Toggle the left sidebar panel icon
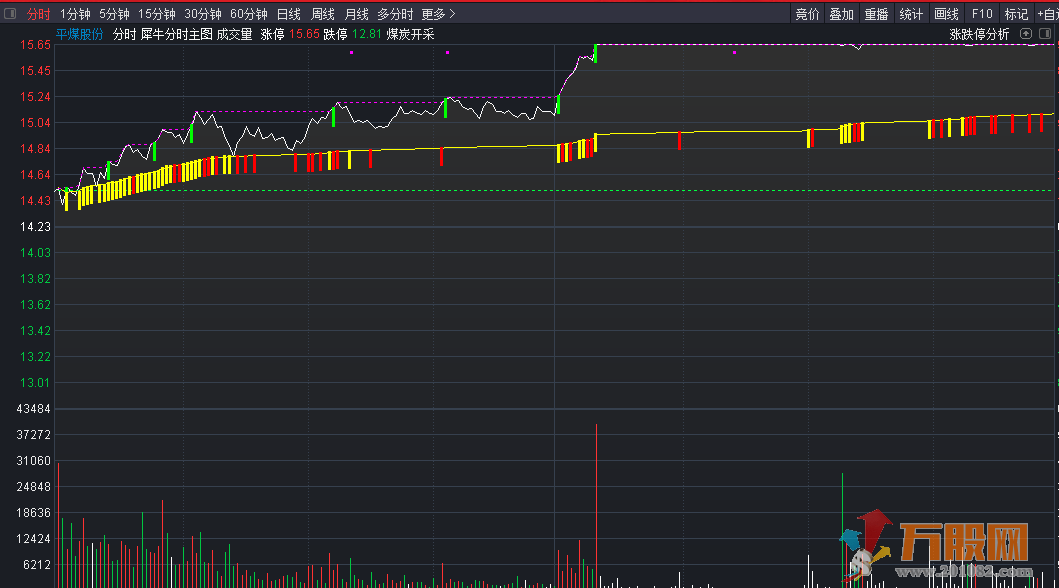Screen dimensions: 1059x588 click(x=10, y=14)
